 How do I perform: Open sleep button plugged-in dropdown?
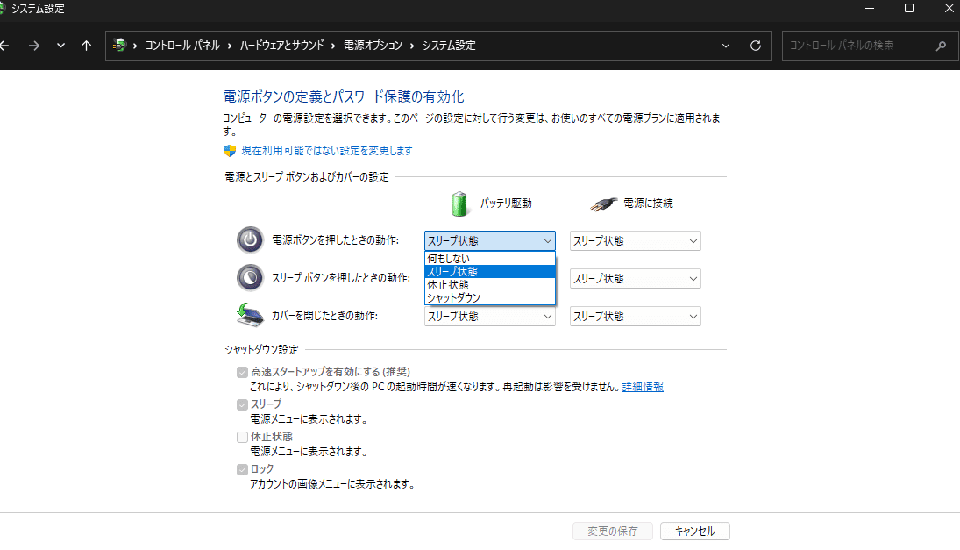click(x=635, y=279)
